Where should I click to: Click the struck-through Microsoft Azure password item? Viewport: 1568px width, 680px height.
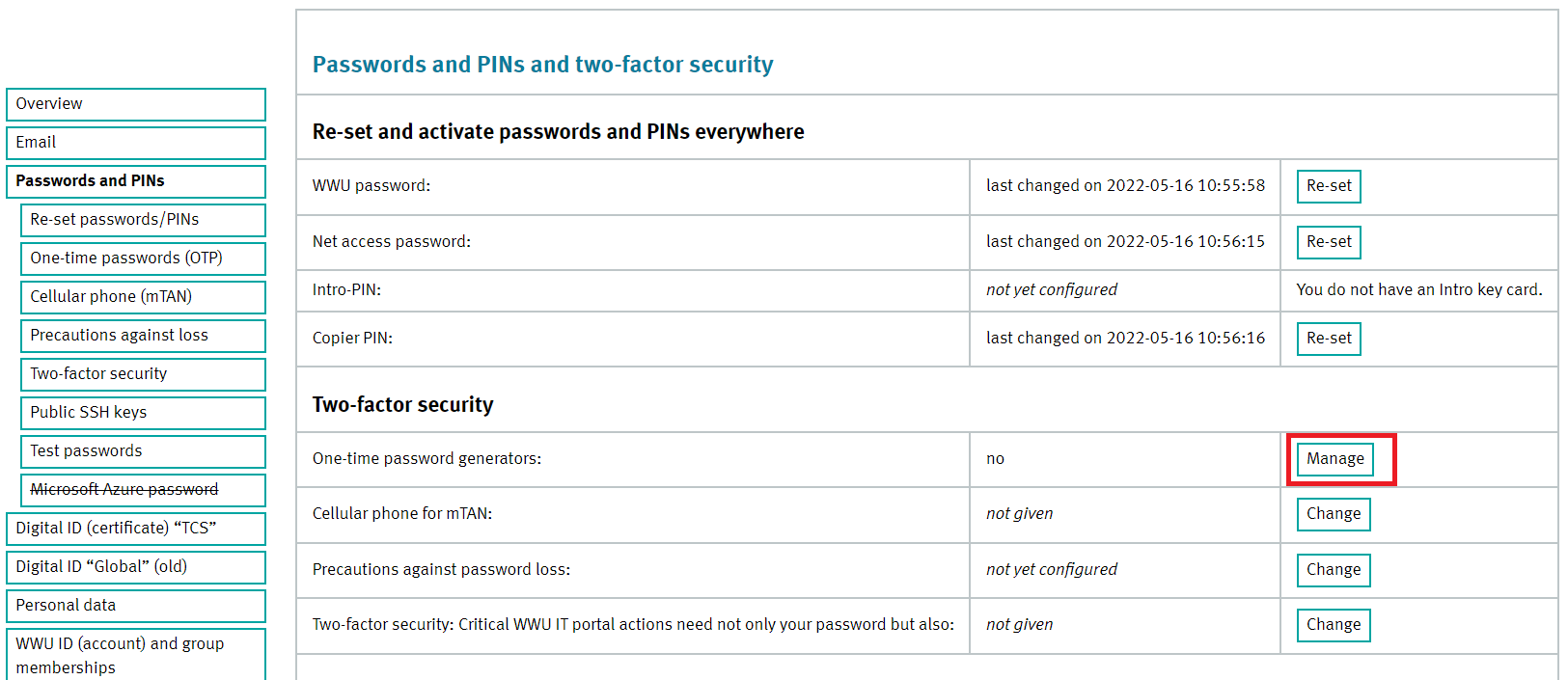[143, 490]
